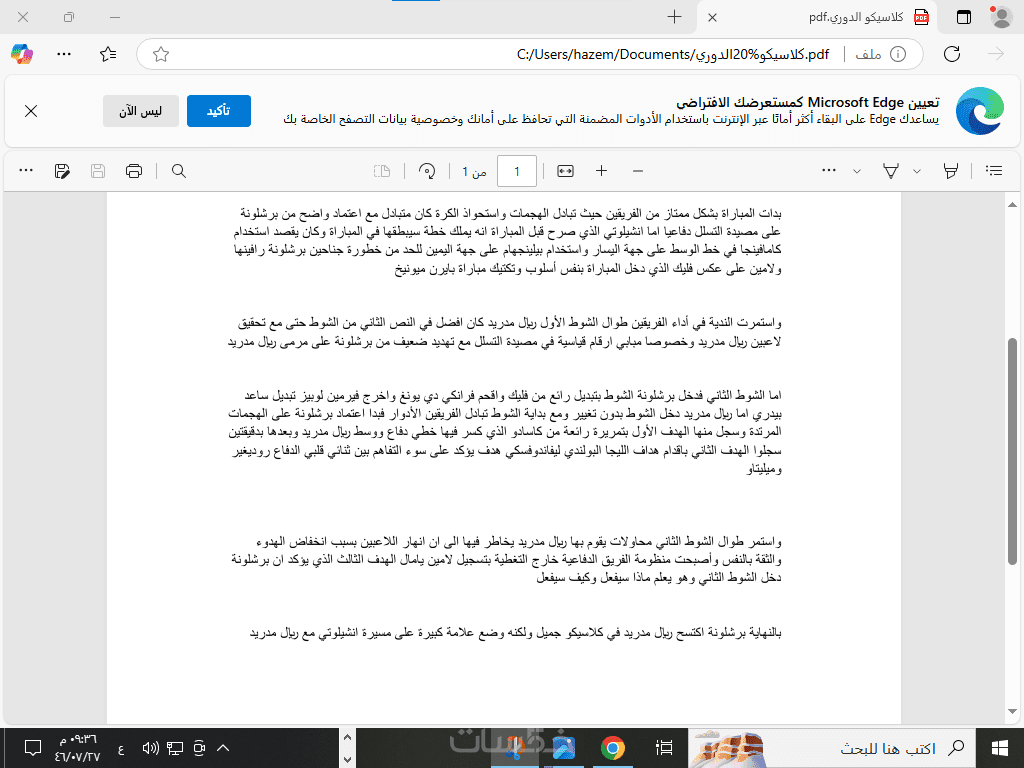Viewport: 1024px width, 768px height.
Task: Open the PDF table of contents panel
Action: coord(994,171)
